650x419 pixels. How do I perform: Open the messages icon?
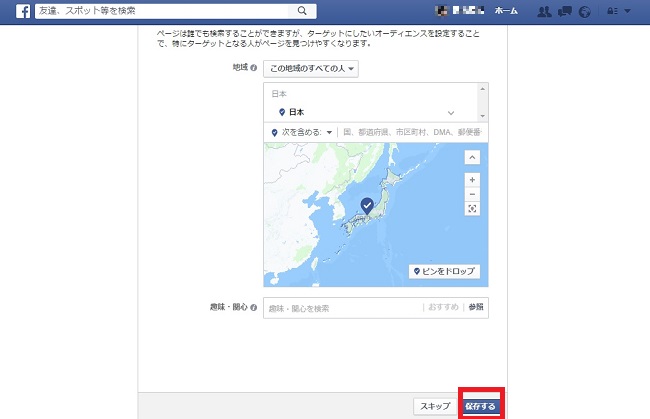click(565, 11)
